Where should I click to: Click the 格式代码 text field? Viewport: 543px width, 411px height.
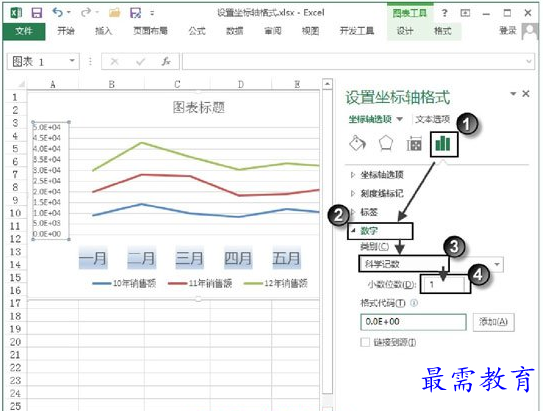pos(413,322)
